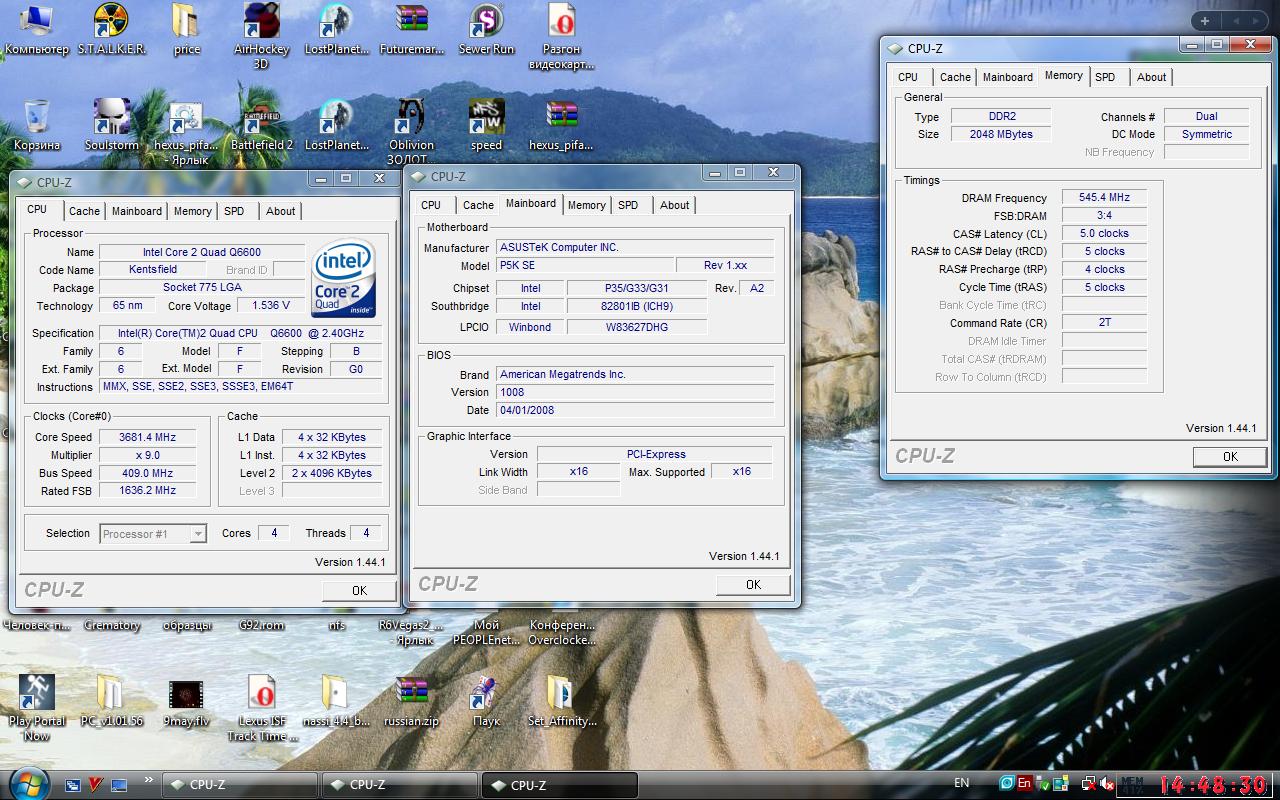1280x800 pixels.
Task: Open the Set_Affinity... folder
Action: point(561,701)
